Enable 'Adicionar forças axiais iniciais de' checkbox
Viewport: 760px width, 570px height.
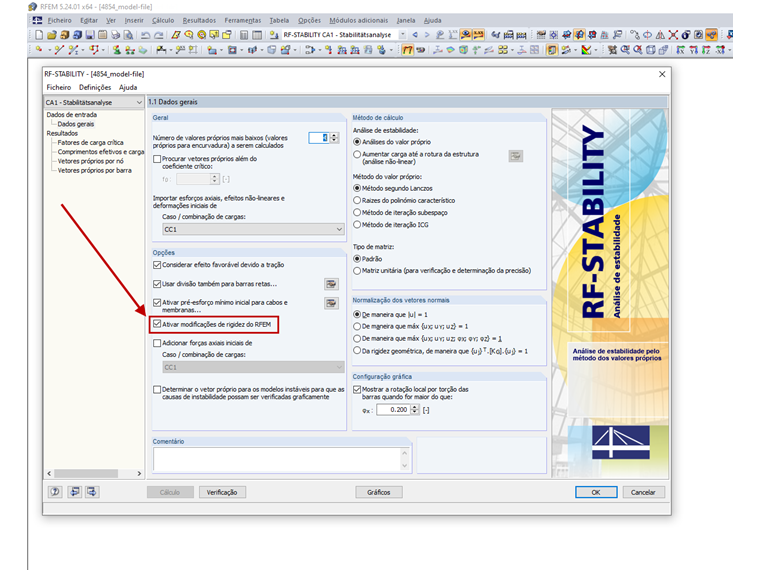tap(157, 343)
